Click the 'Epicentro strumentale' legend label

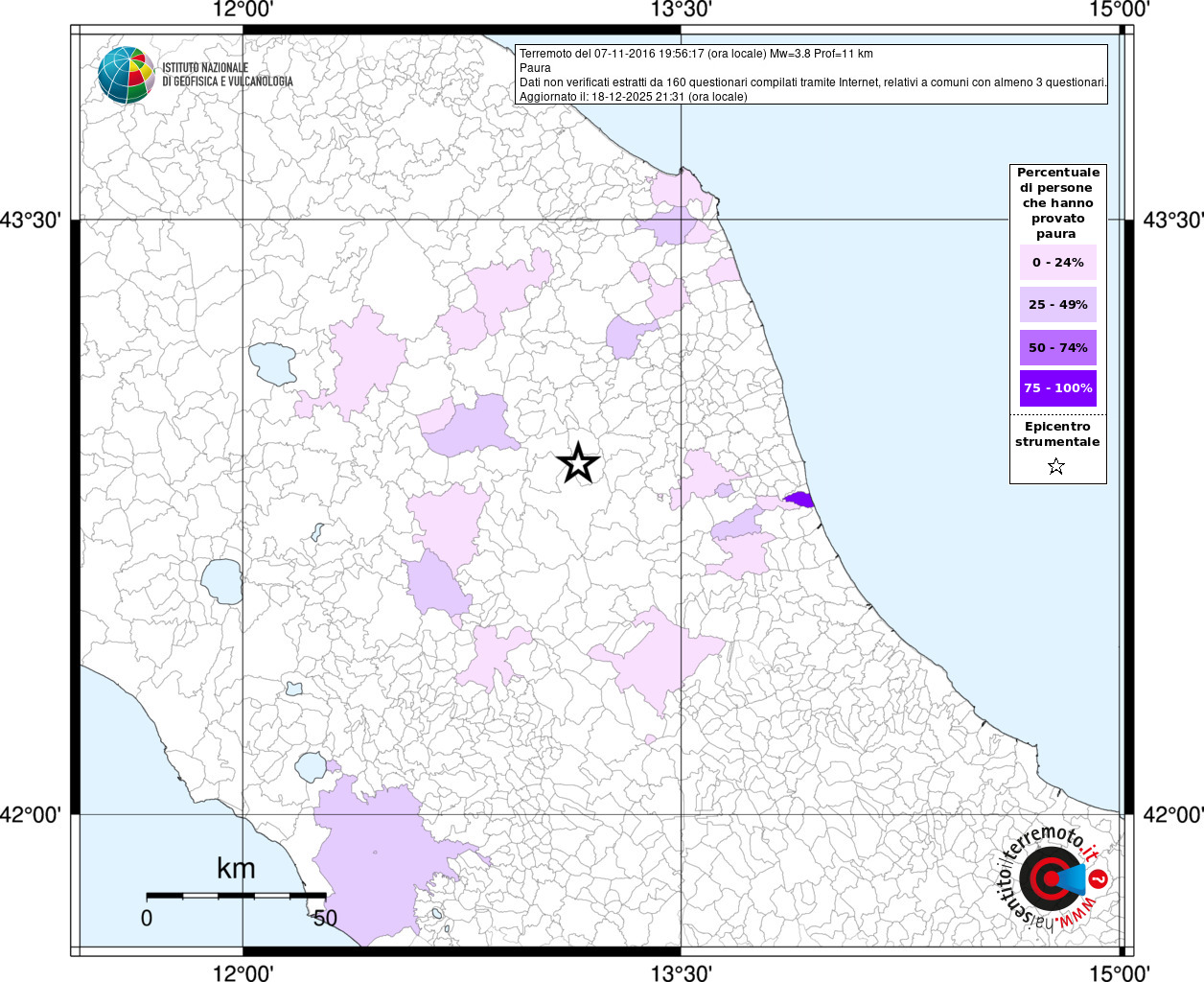click(x=1057, y=434)
